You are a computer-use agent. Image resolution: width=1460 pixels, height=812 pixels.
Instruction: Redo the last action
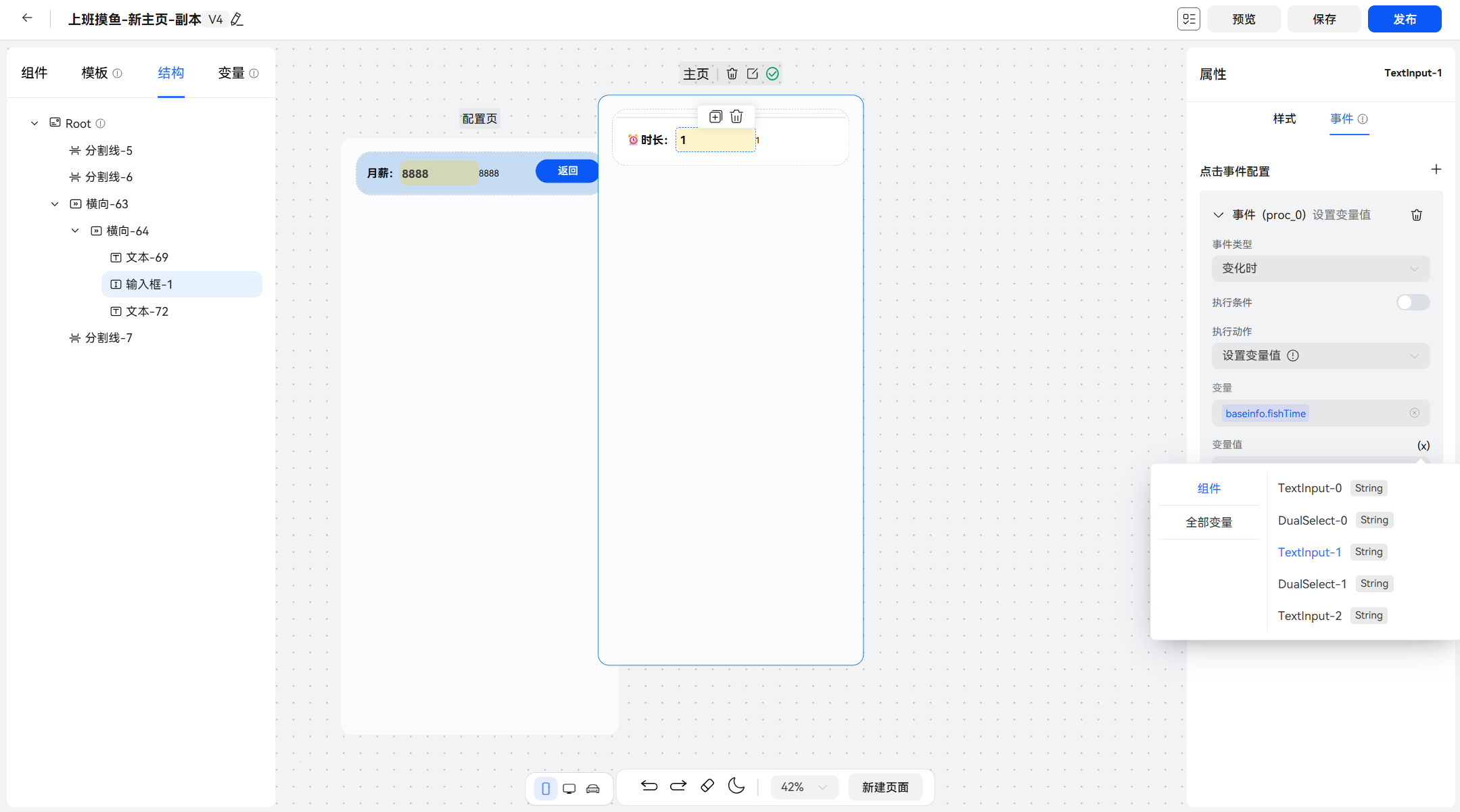[678, 786]
